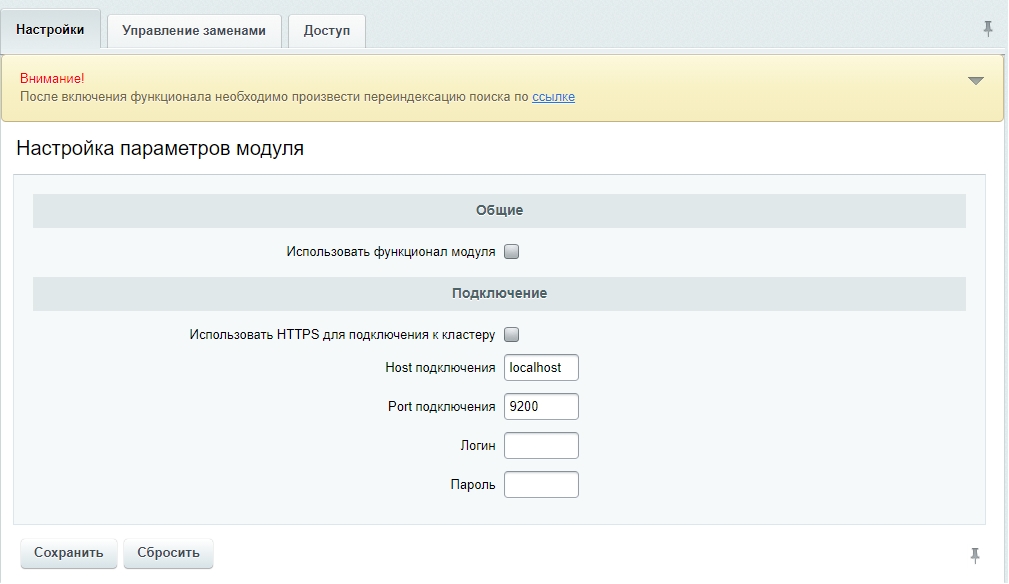Focus the 'Host подключения' field
The image size is (1009, 584).
(x=541, y=368)
